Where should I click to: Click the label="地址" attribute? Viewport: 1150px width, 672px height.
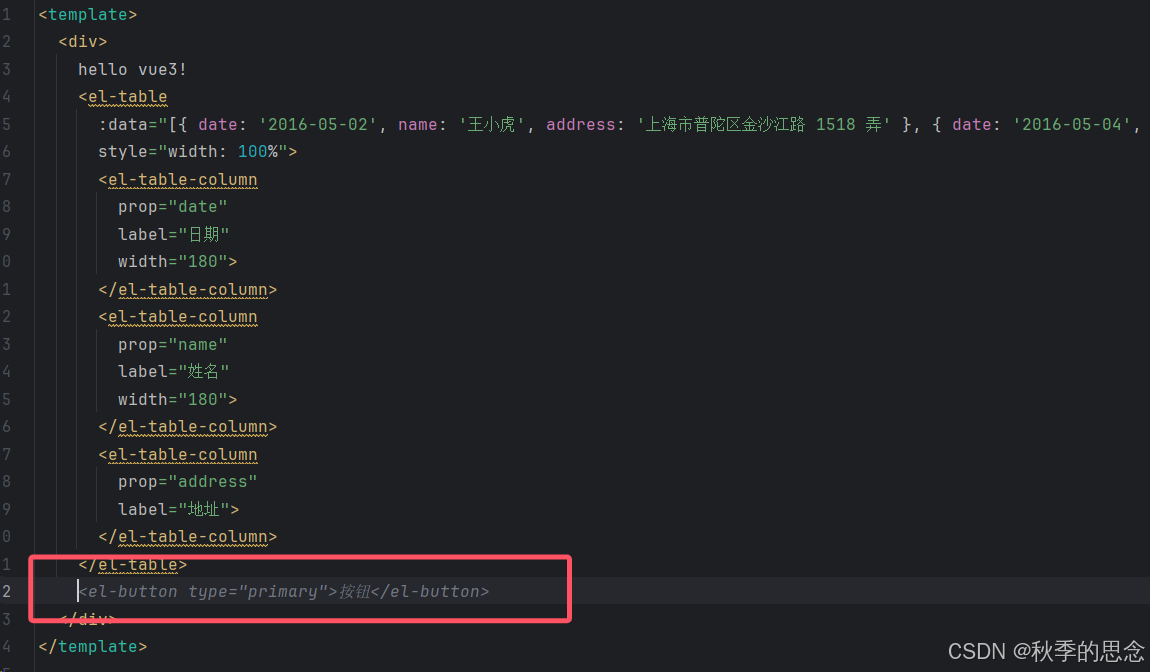(x=178, y=509)
